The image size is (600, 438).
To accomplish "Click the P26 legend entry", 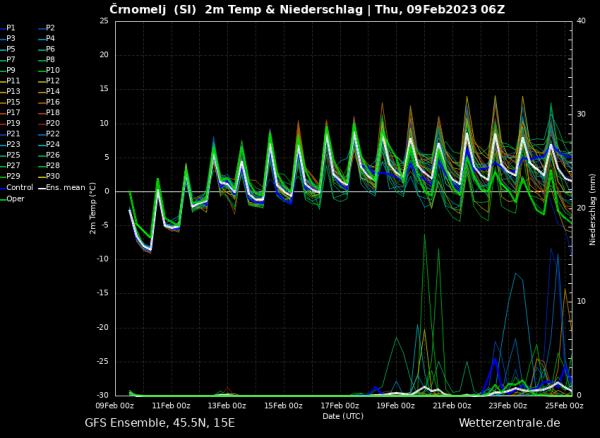I will (x=49, y=155).
